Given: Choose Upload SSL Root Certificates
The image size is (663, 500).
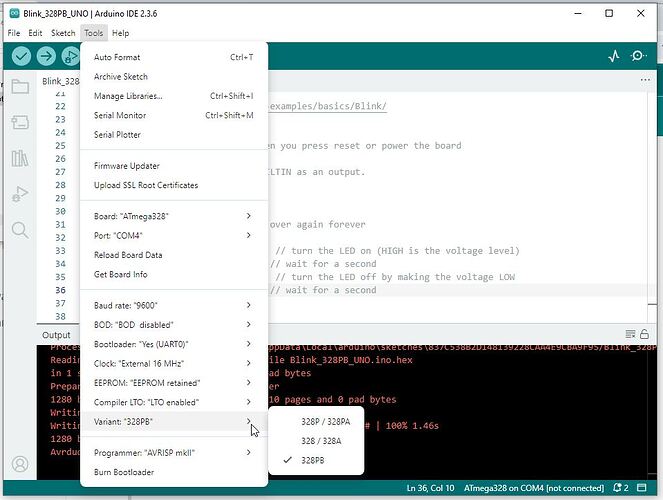Looking at the screenshot, I should (174, 185).
